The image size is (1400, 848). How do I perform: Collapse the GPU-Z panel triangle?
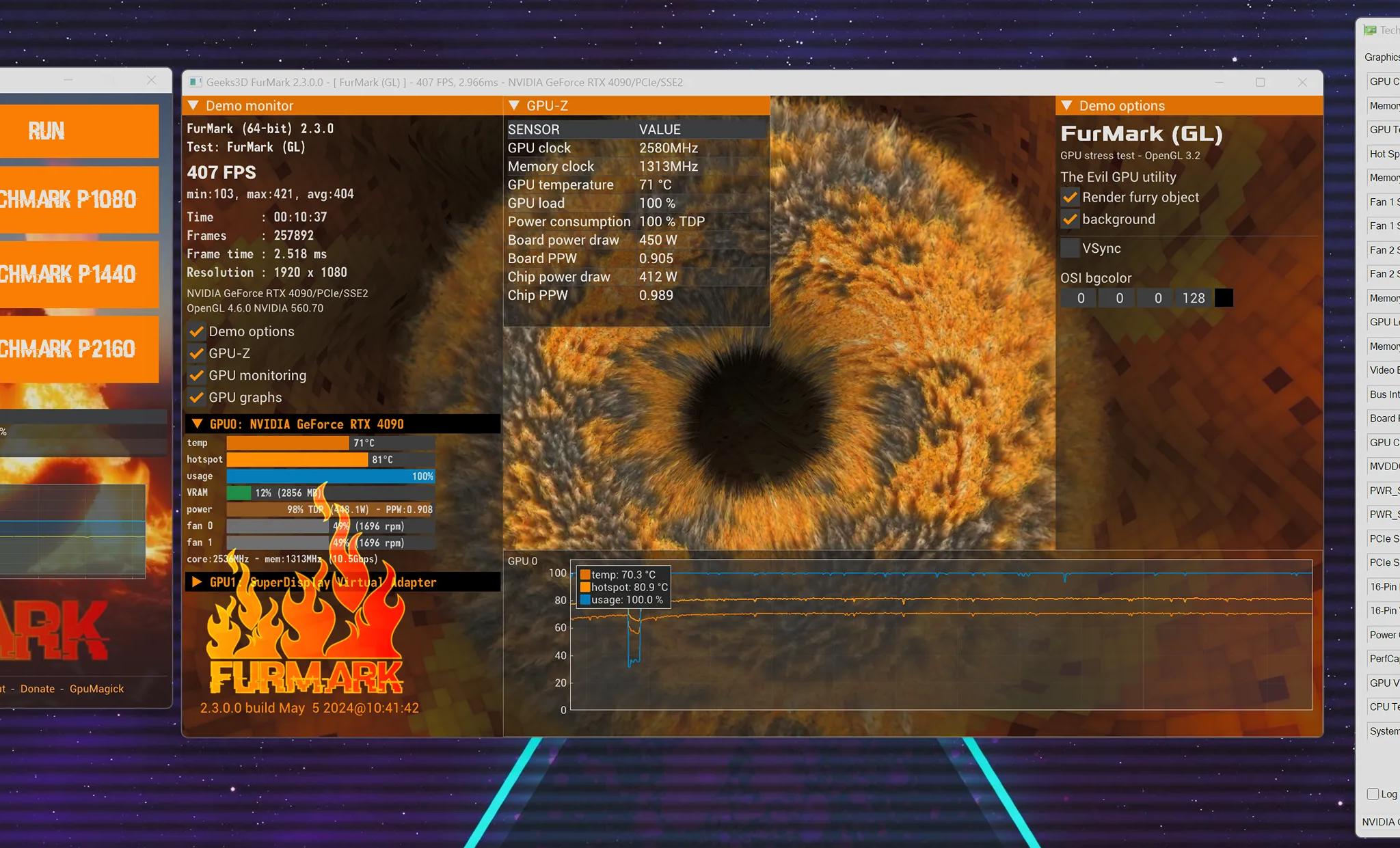click(x=514, y=106)
